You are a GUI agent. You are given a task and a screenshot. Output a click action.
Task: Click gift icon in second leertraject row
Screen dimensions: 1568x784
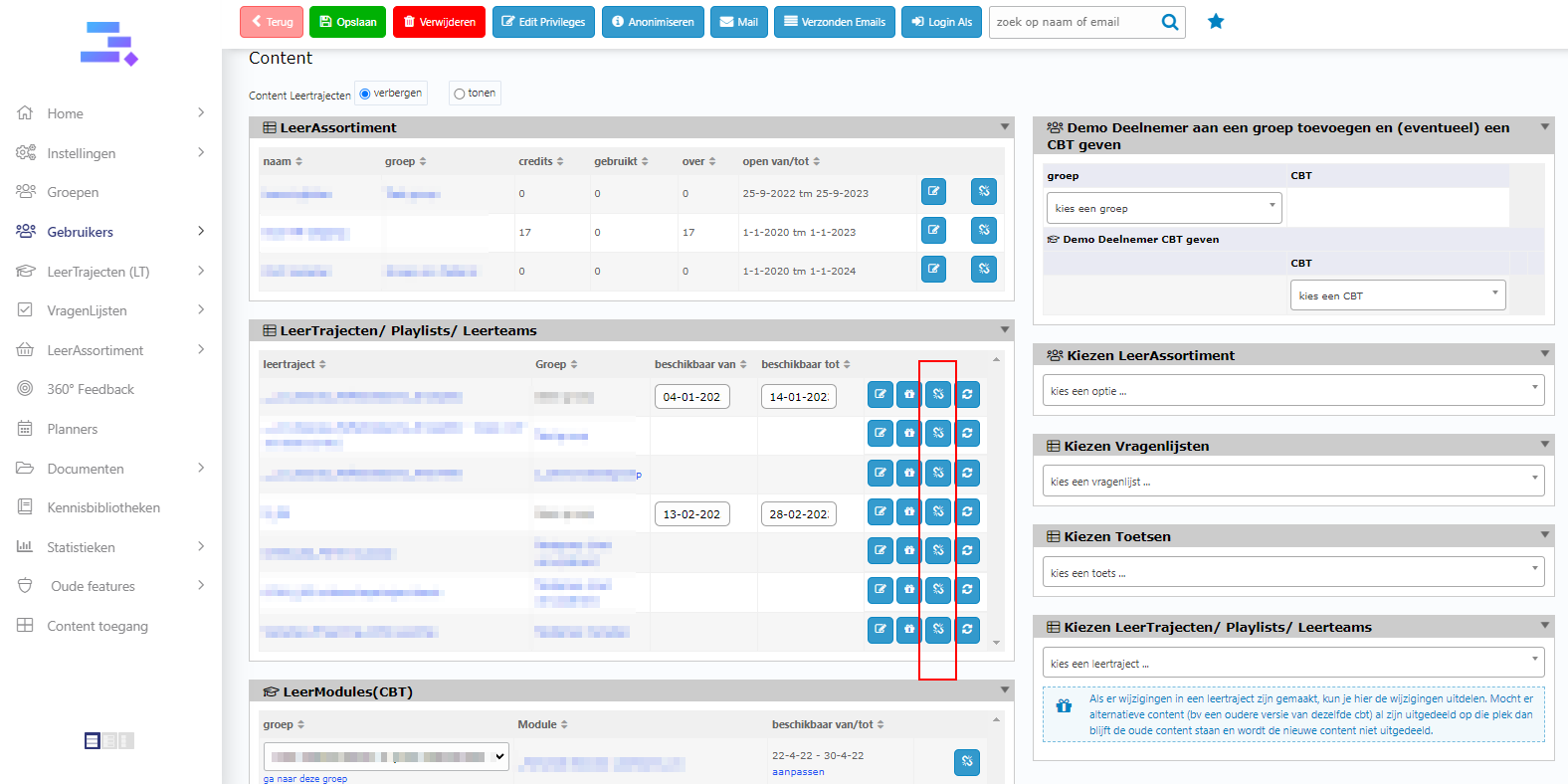click(908, 434)
